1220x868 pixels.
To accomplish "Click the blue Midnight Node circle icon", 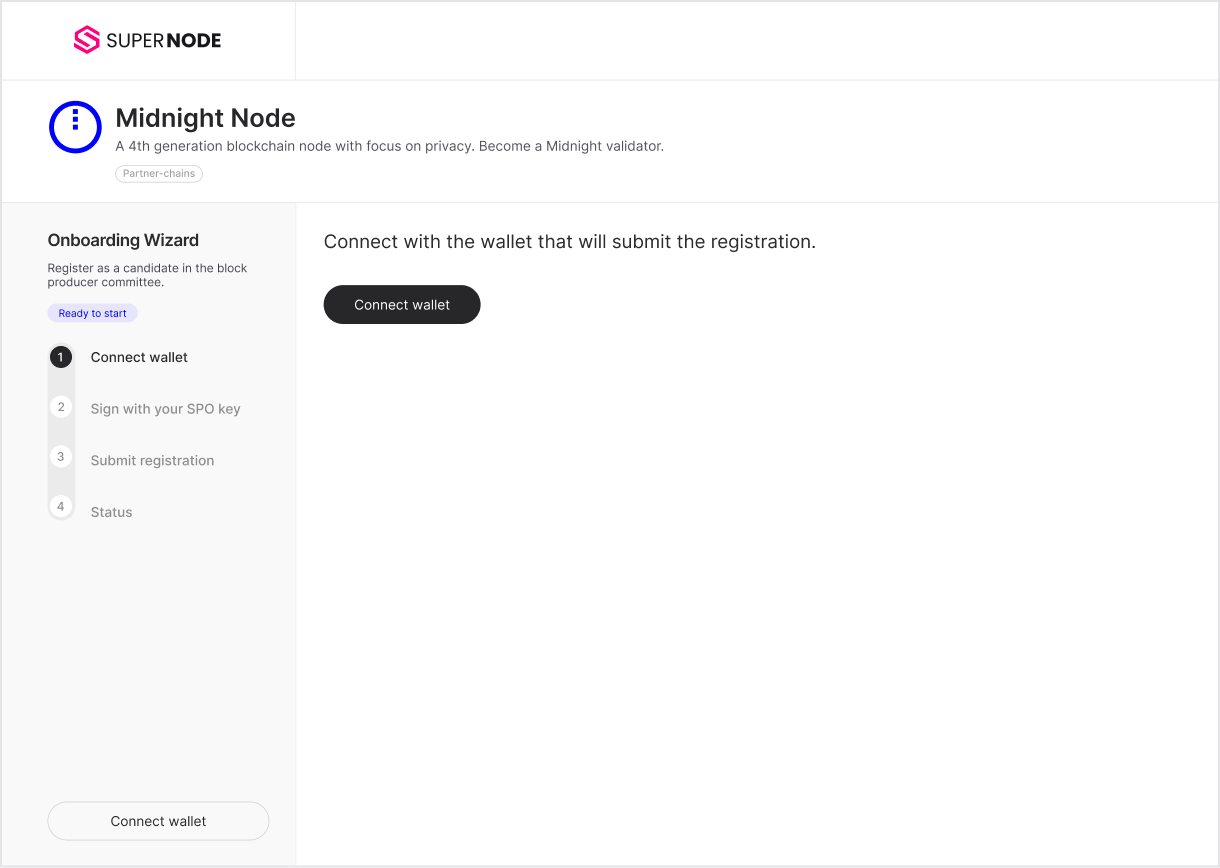I will click(x=75, y=127).
